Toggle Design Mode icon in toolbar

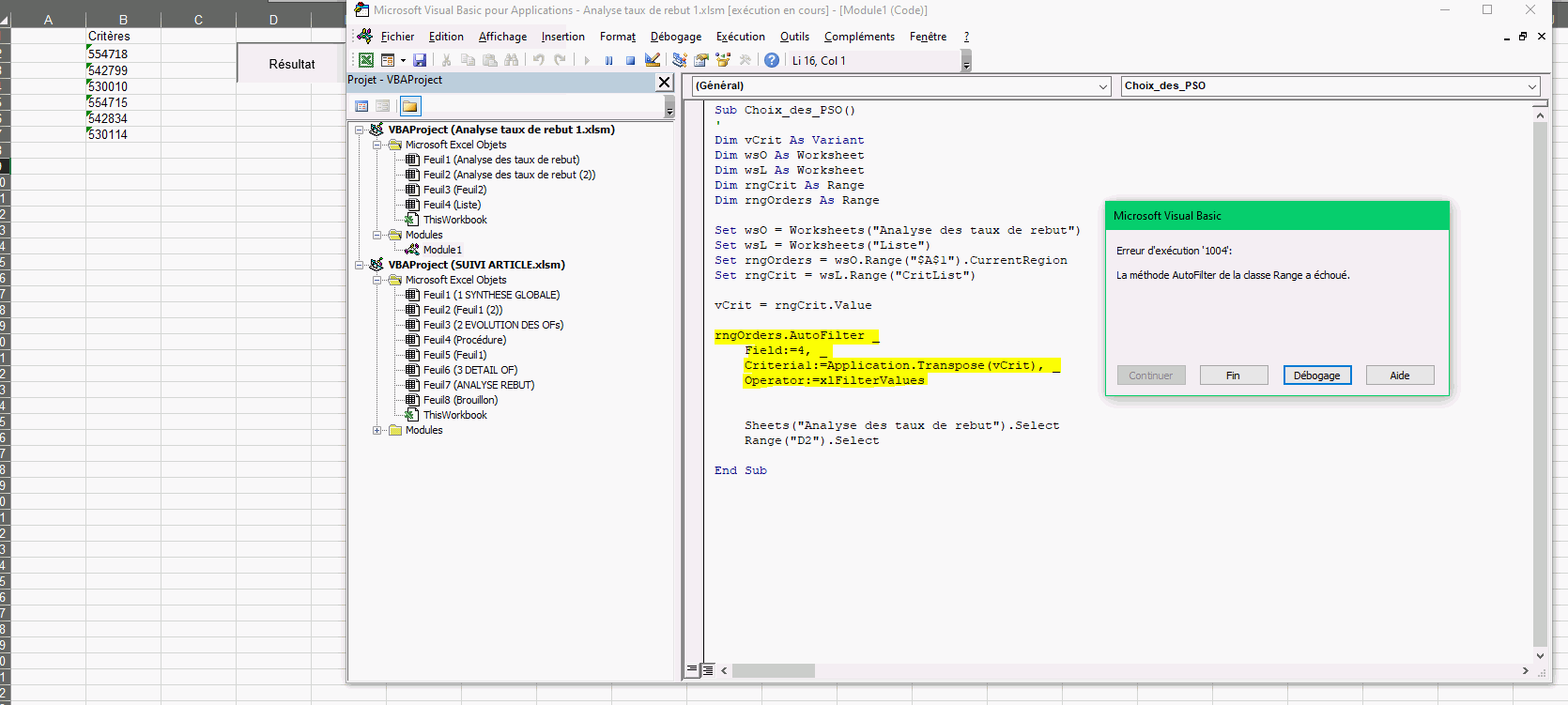tap(653, 60)
